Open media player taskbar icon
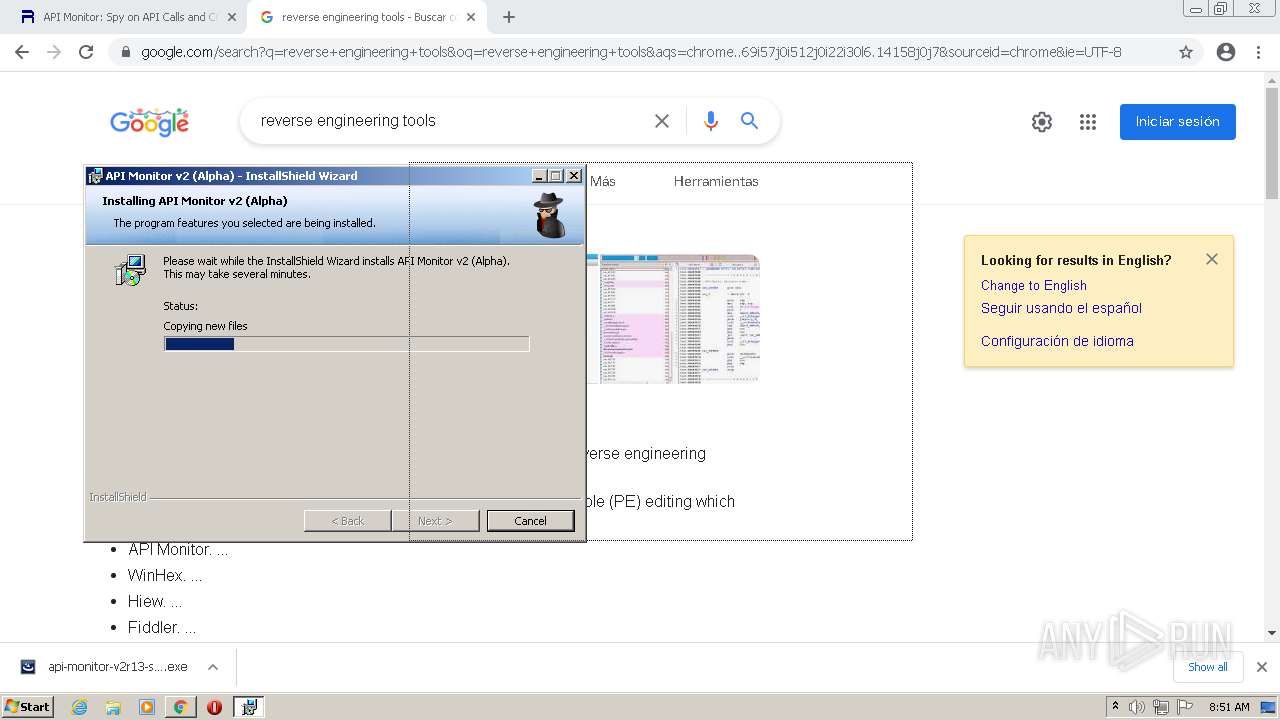This screenshot has height=720, width=1280. [147, 707]
